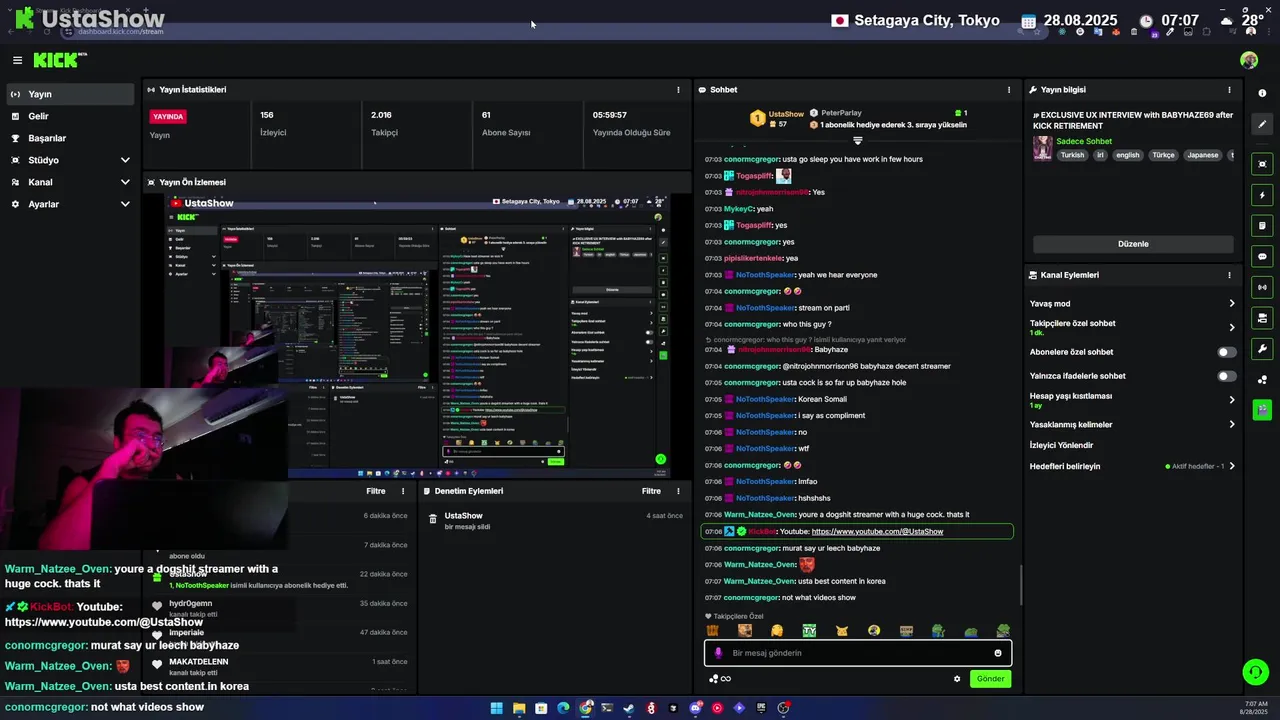Click the chat scrollbar

[1020, 585]
